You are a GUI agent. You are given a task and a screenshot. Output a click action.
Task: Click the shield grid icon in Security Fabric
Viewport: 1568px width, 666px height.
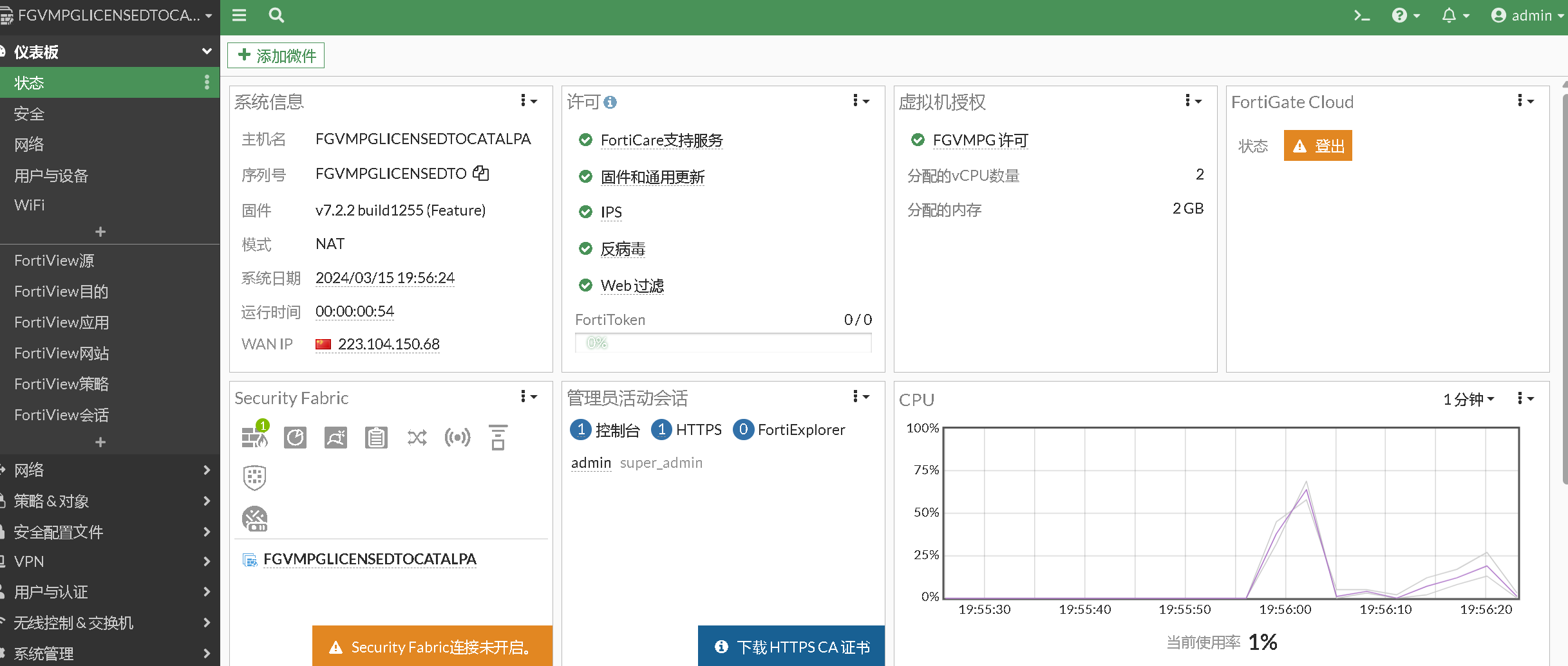pos(255,477)
